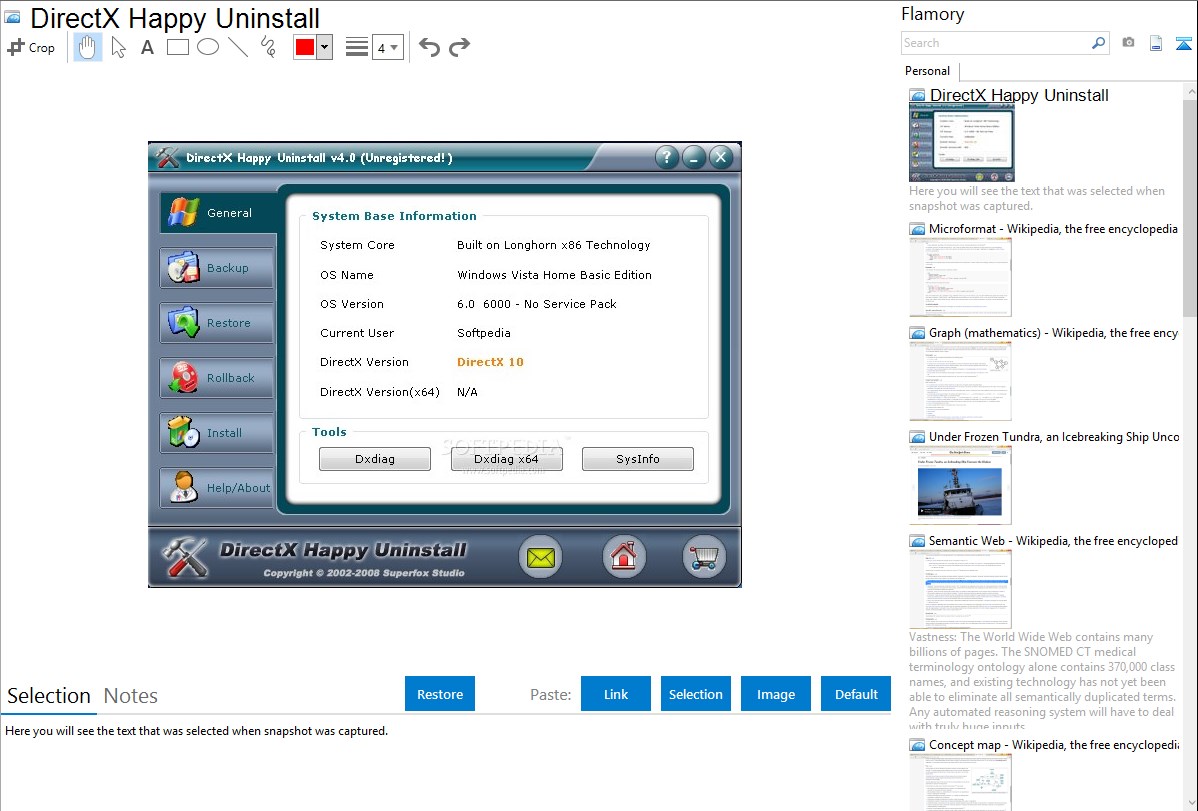Viewport: 1198px width, 811px height.
Task: Select the arrow pointer tool
Action: (118, 47)
